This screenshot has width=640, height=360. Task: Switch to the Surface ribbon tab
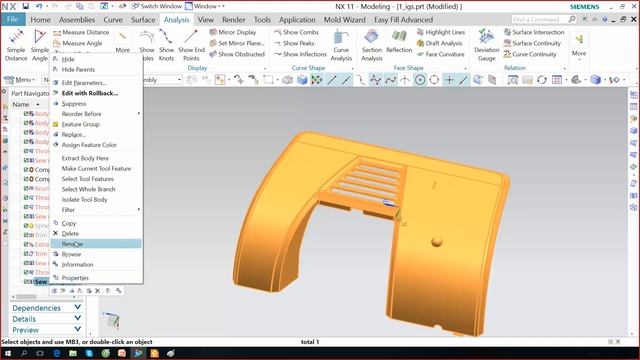click(143, 20)
